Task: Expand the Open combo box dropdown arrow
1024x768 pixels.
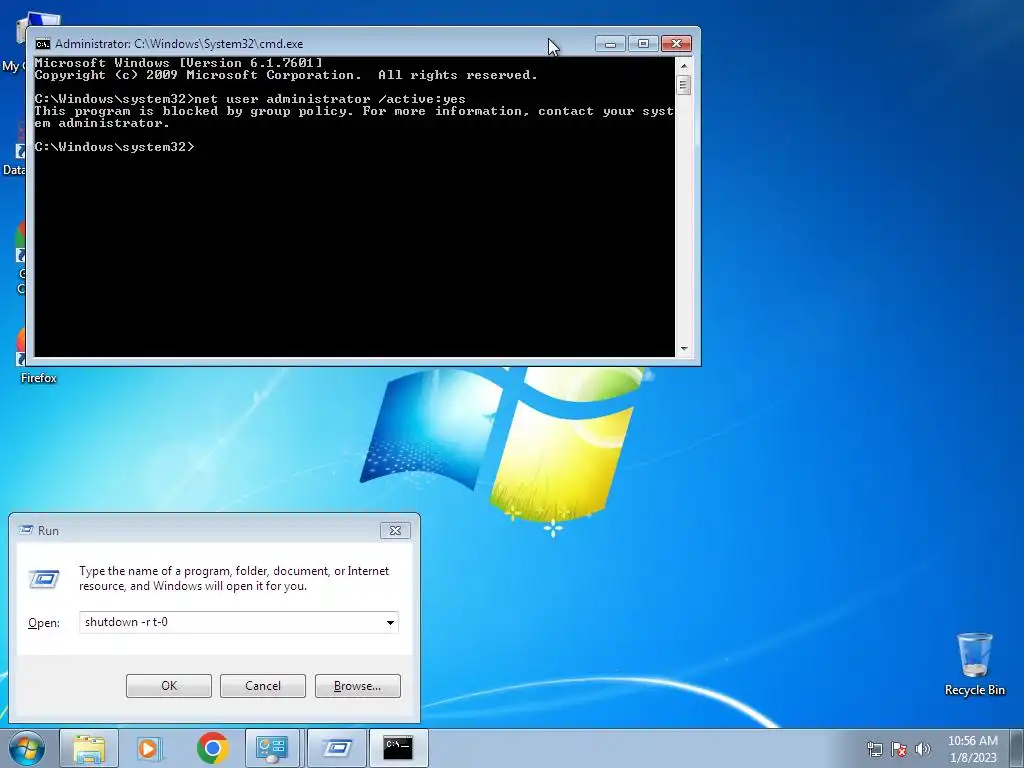Action: click(x=390, y=622)
